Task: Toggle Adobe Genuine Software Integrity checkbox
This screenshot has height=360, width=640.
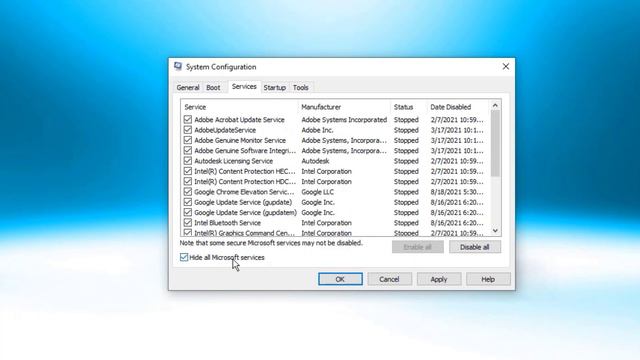Action: click(x=188, y=151)
